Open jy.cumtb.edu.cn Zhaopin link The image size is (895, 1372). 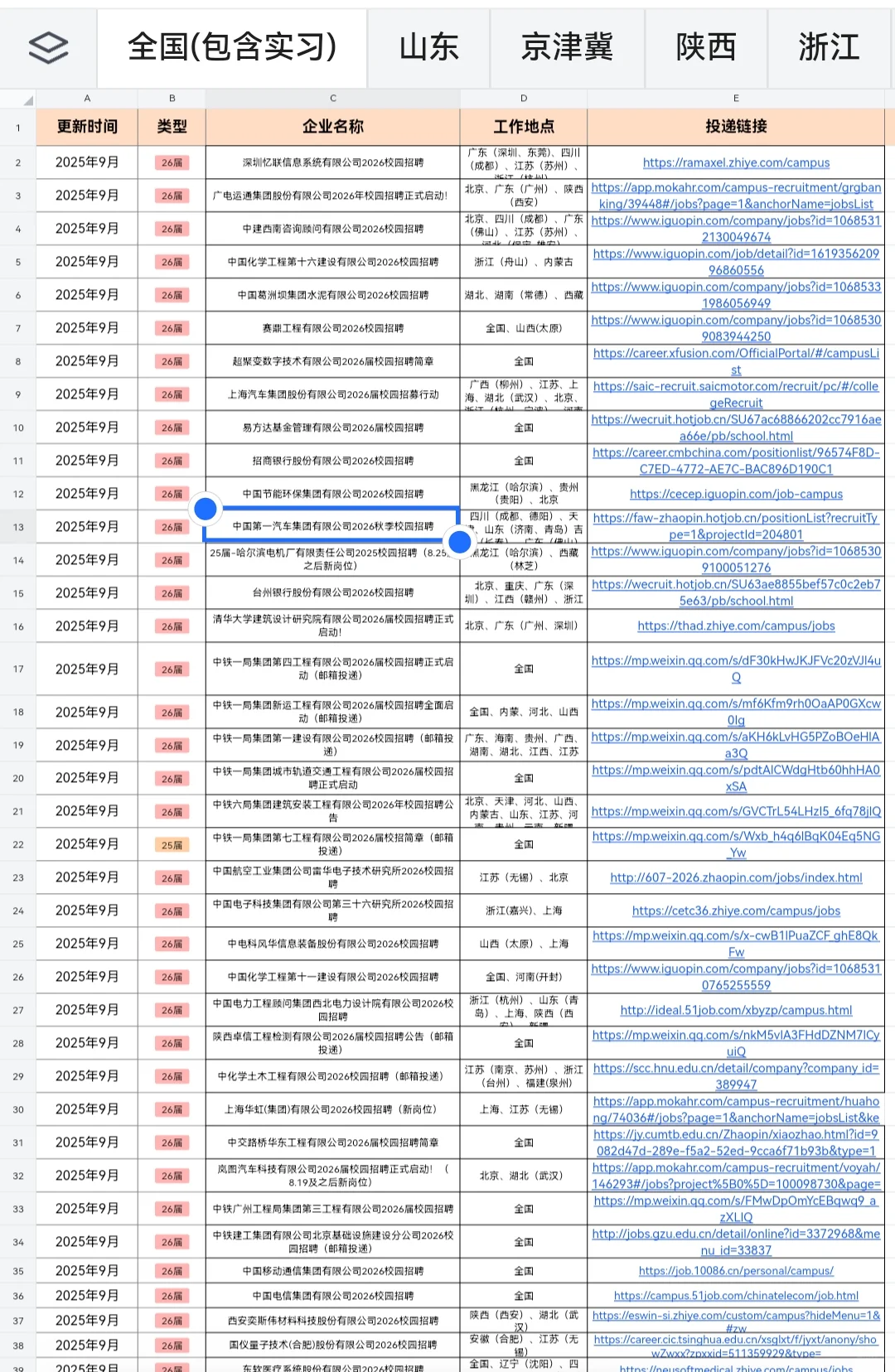(x=736, y=1143)
